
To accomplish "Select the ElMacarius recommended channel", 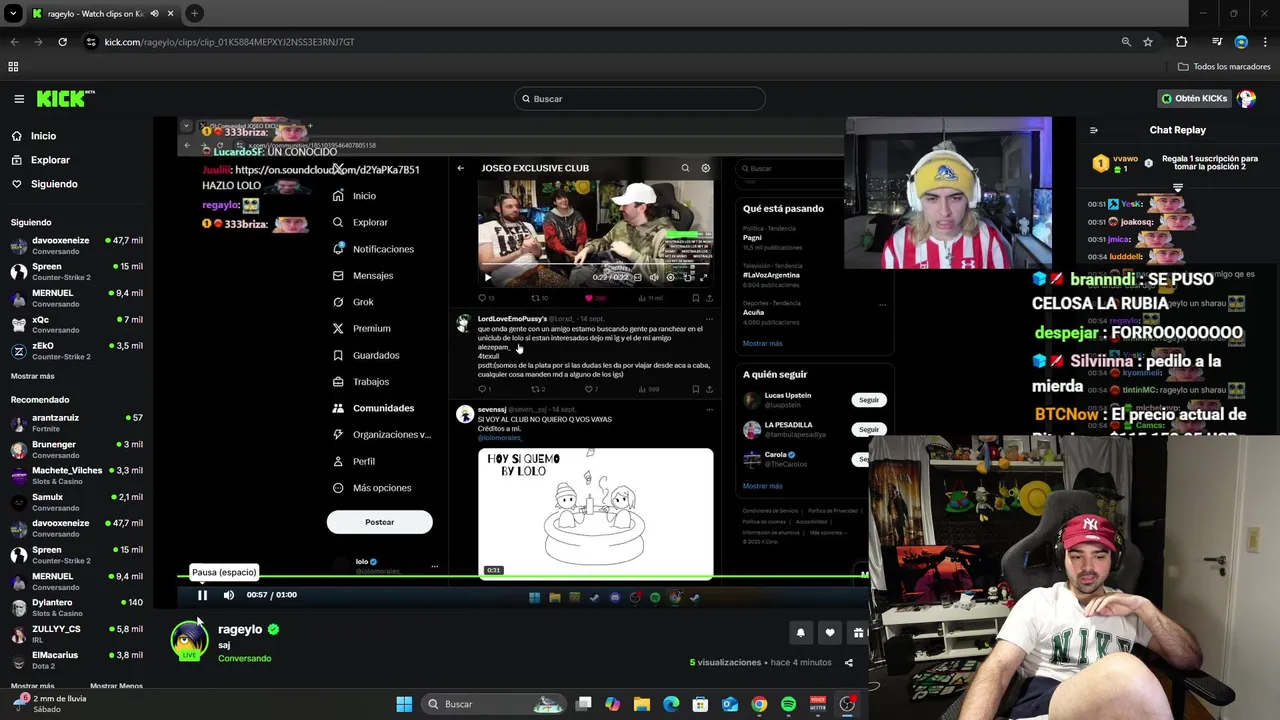I will [76, 659].
